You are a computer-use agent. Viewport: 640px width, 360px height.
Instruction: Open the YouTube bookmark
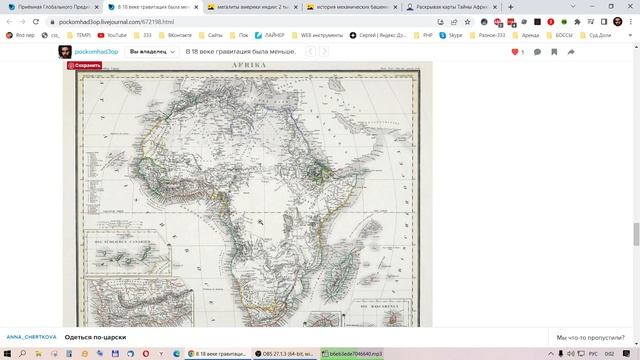(112, 36)
